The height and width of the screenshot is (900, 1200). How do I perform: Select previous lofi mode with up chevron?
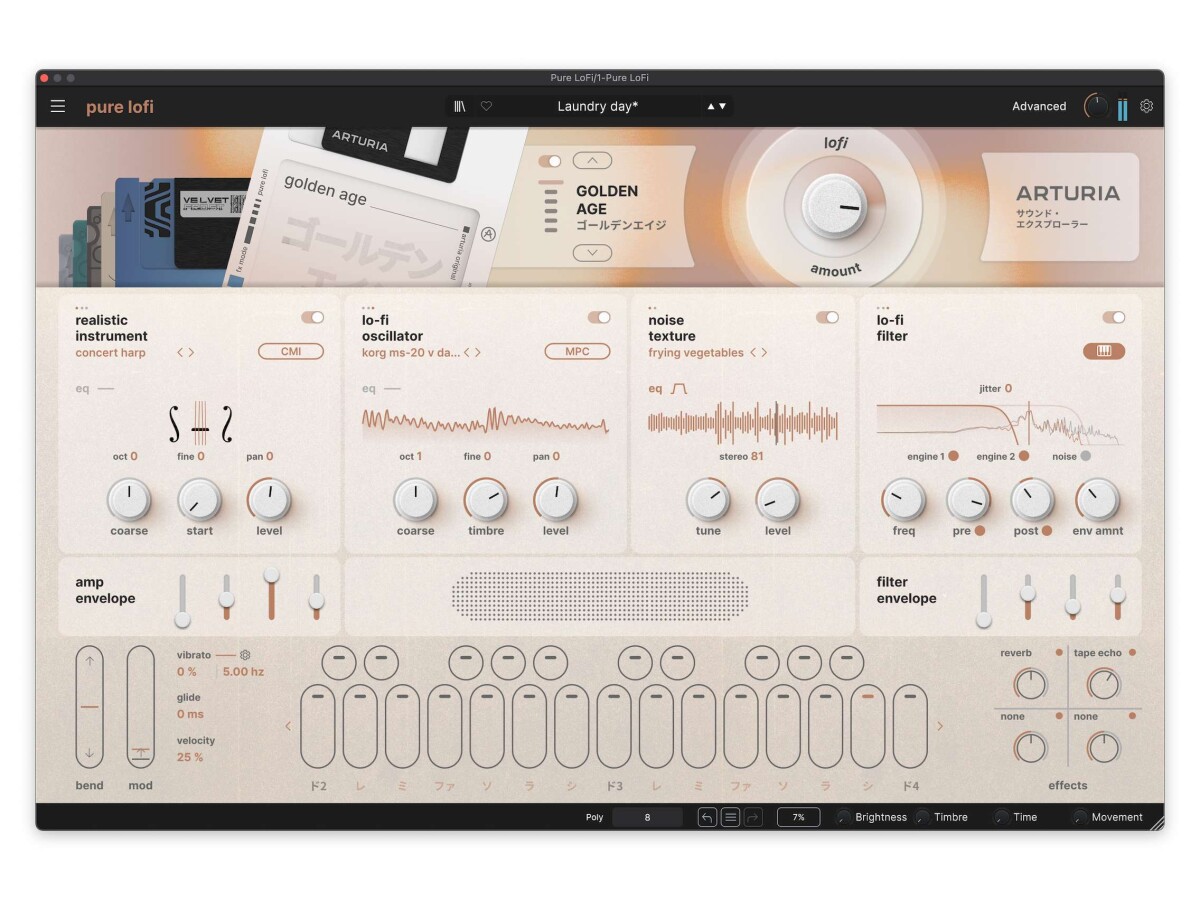[592, 161]
